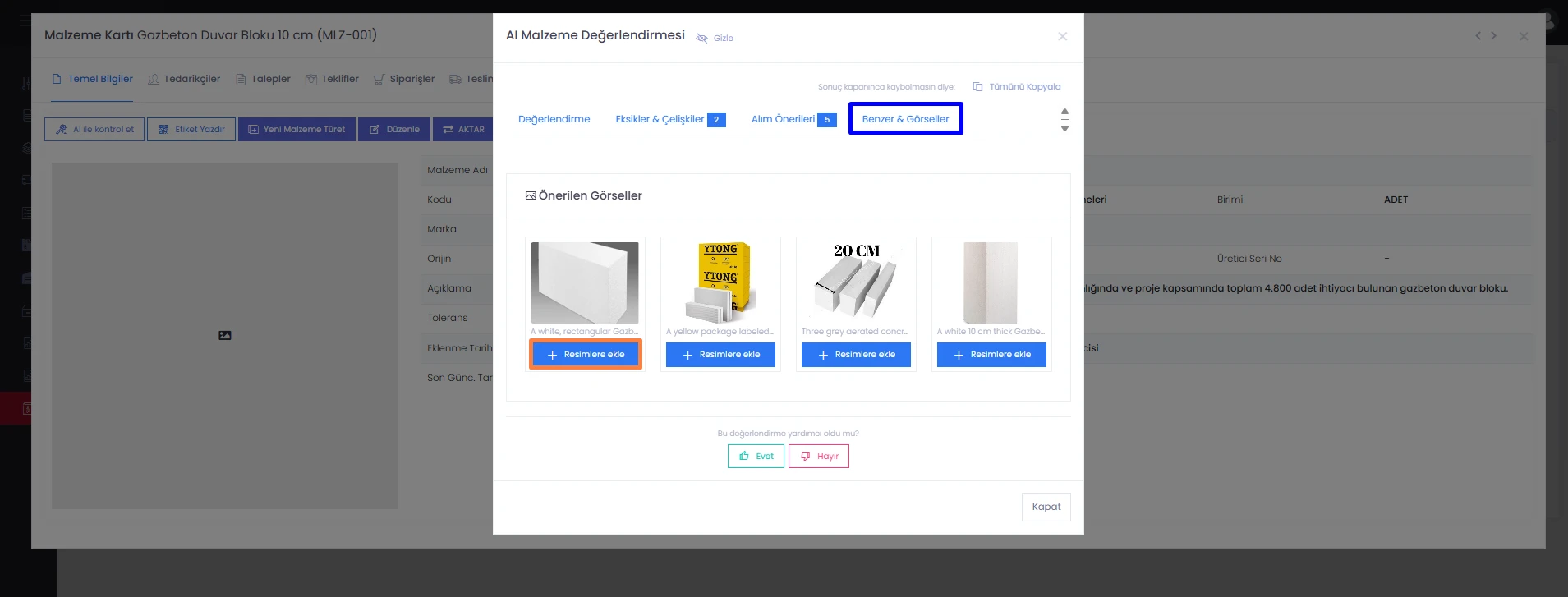The image size is (1568, 597).
Task: Open the Alım Önerileri tab
Action: click(793, 119)
